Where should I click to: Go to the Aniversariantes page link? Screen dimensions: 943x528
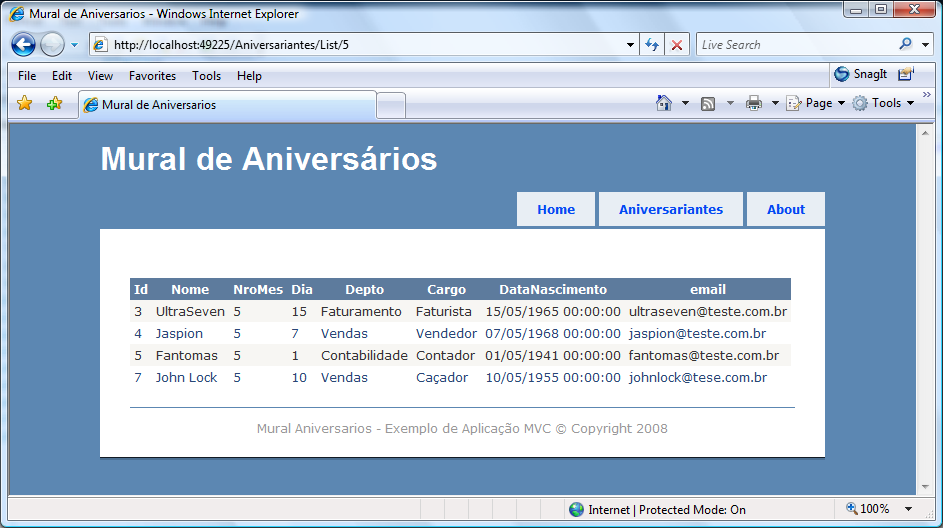tap(670, 209)
